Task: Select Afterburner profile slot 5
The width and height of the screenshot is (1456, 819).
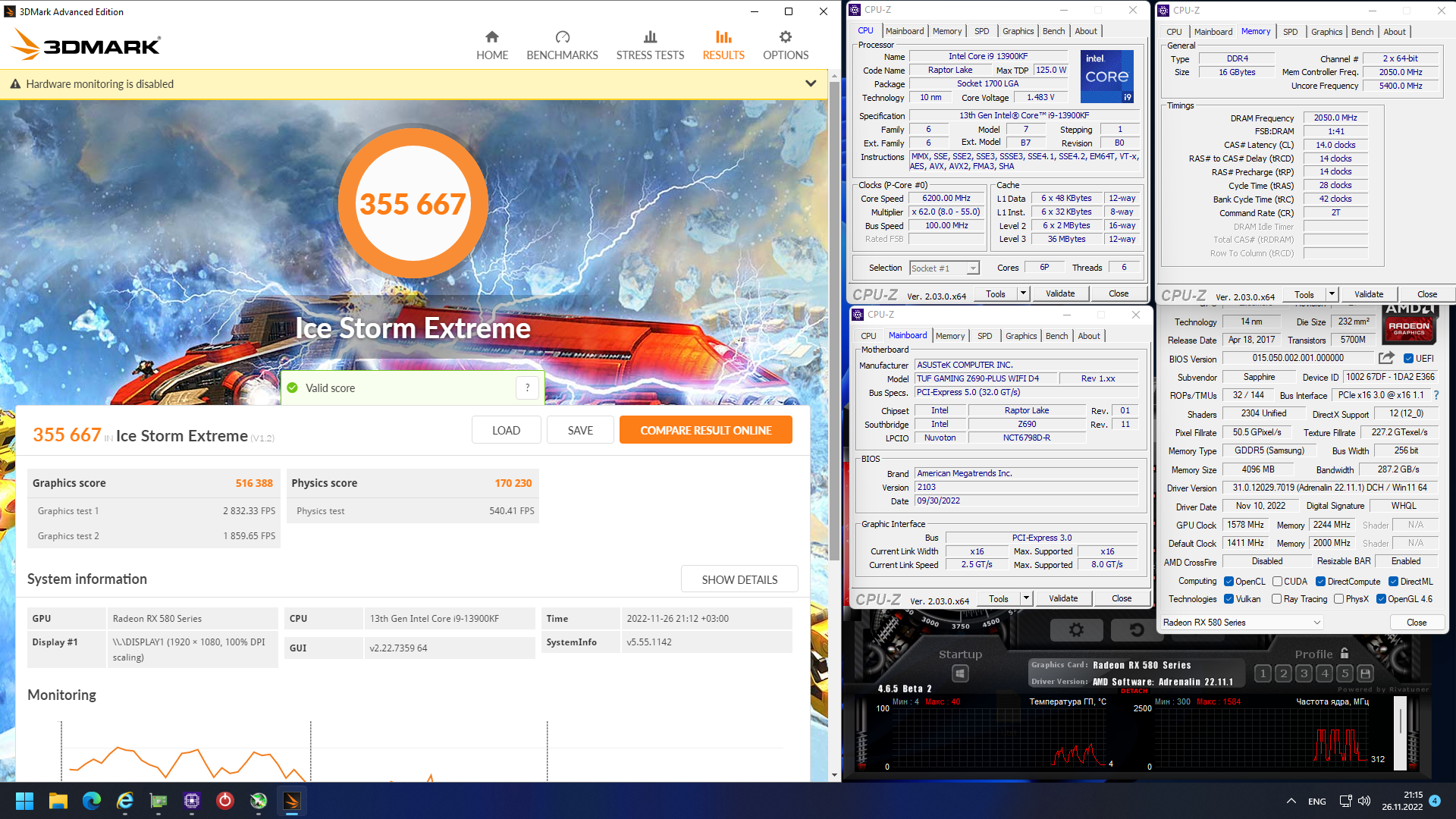Action: pyautogui.click(x=1345, y=673)
